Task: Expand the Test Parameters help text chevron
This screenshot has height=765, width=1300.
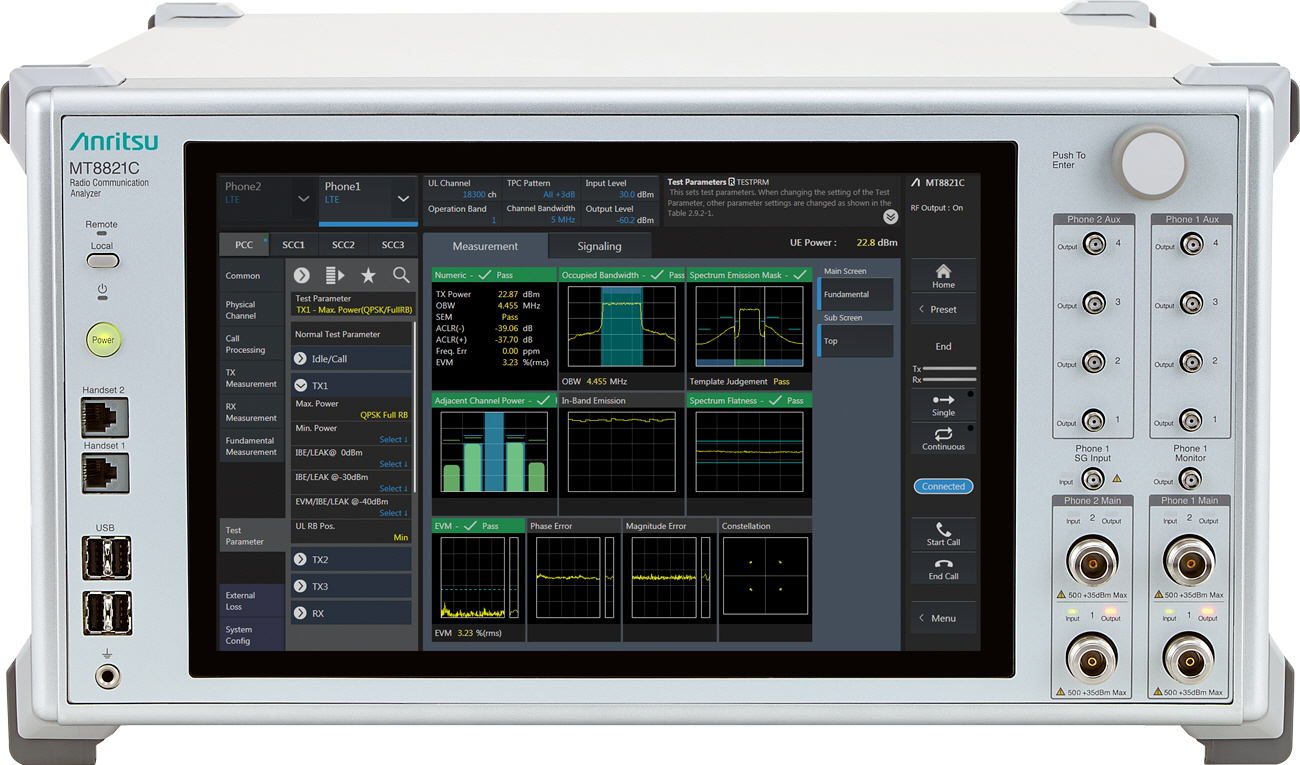Action: (x=890, y=217)
